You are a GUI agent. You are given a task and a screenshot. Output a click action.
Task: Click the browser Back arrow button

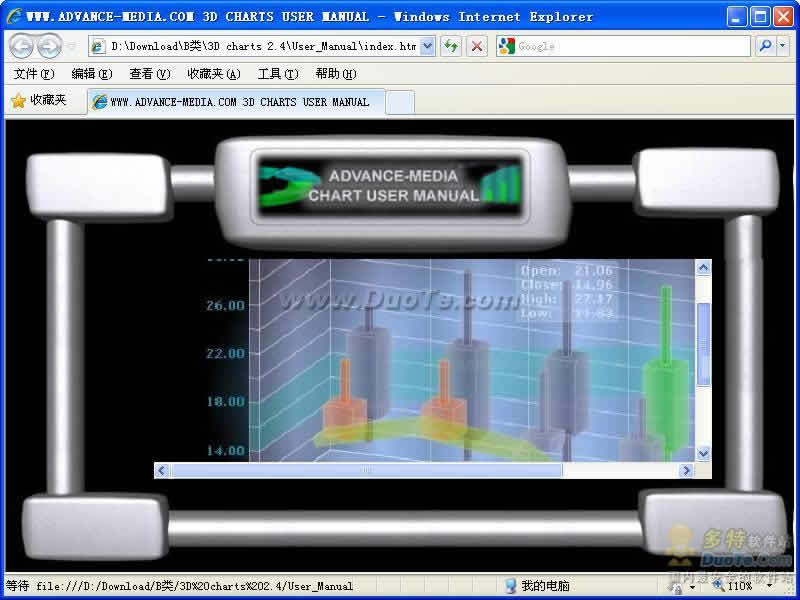(21, 46)
